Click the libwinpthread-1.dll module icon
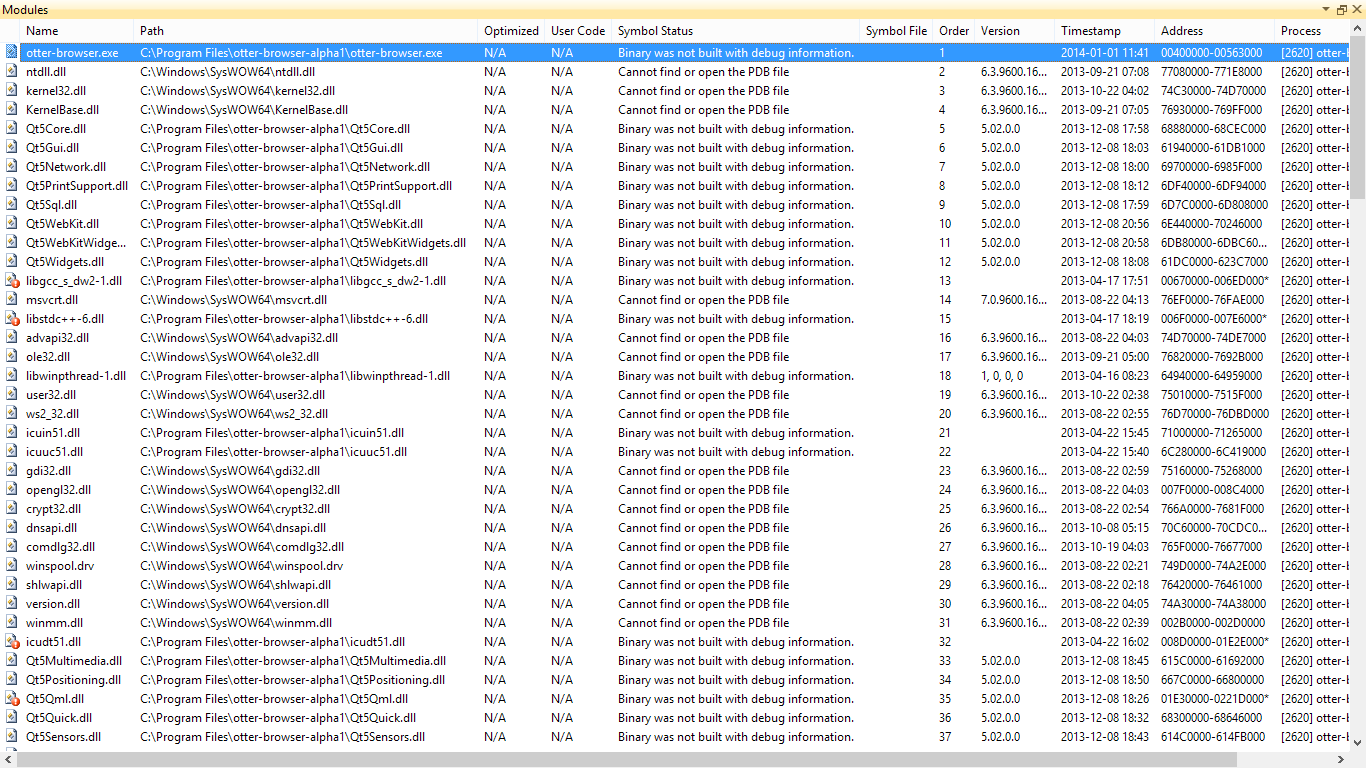 coord(12,376)
